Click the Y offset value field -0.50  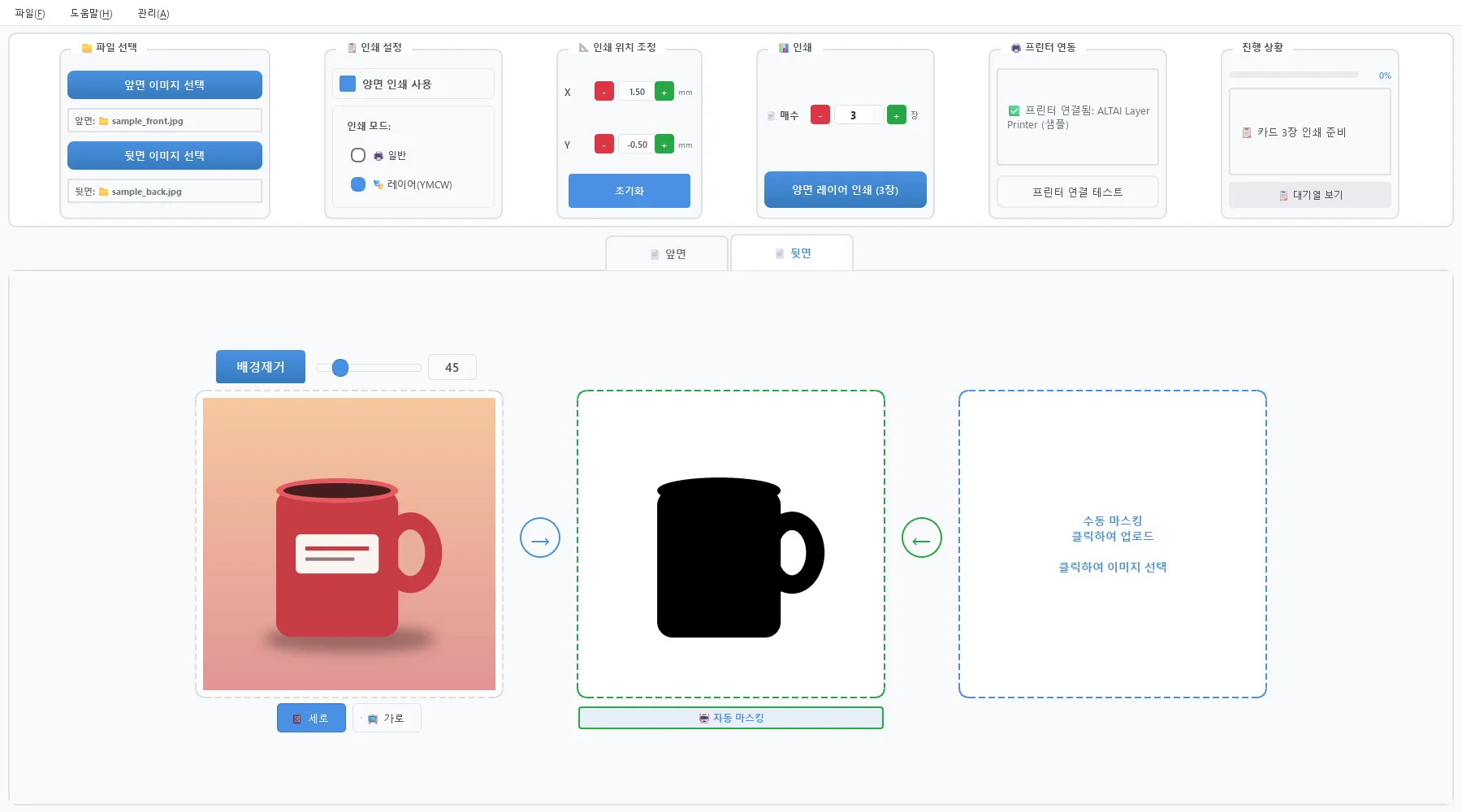tap(637, 145)
